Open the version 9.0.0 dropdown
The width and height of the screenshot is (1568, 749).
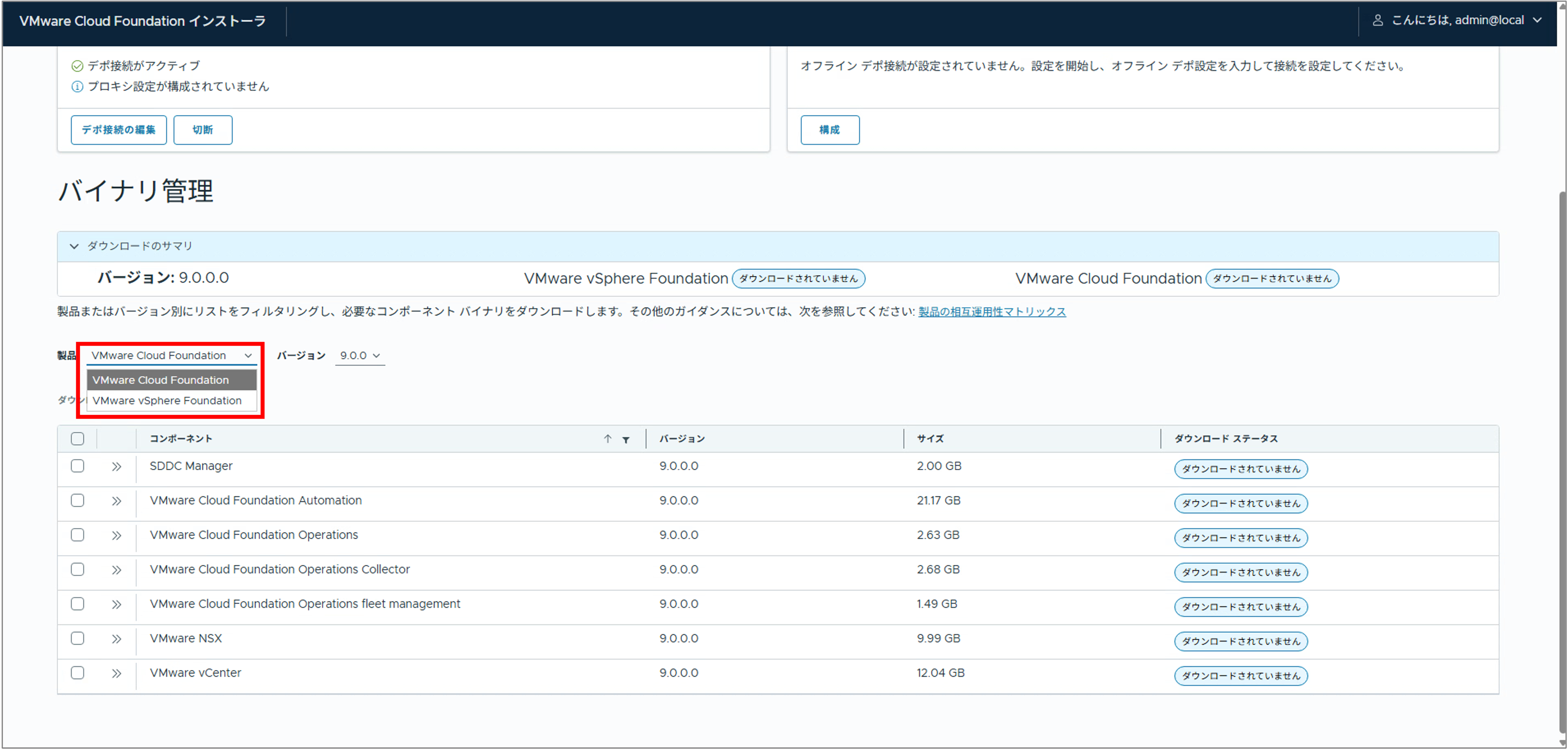tap(360, 355)
